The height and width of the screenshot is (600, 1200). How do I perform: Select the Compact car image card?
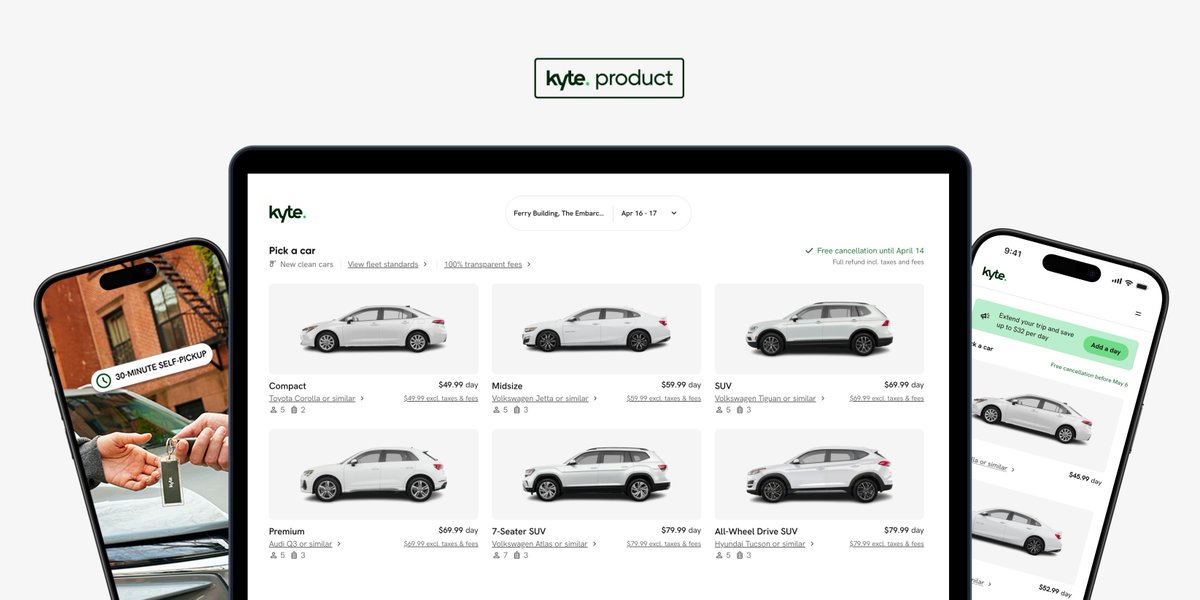[x=373, y=329]
